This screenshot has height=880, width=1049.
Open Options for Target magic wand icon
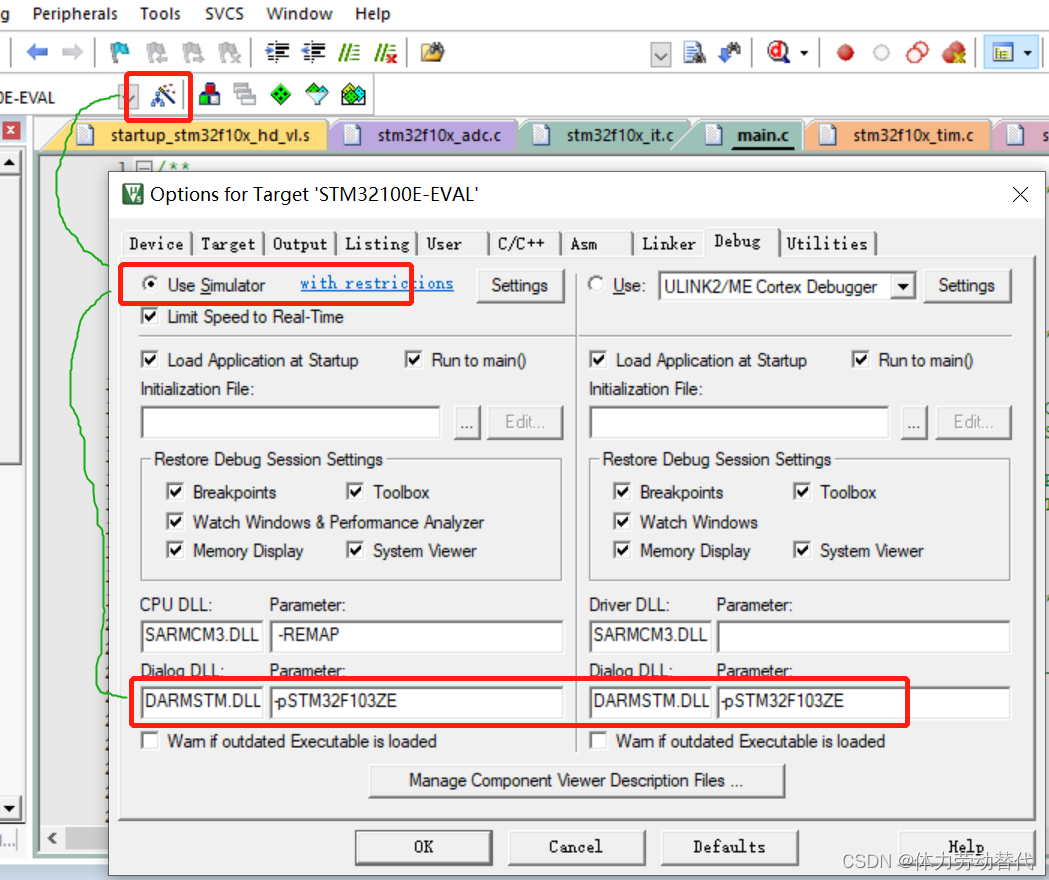point(164,95)
